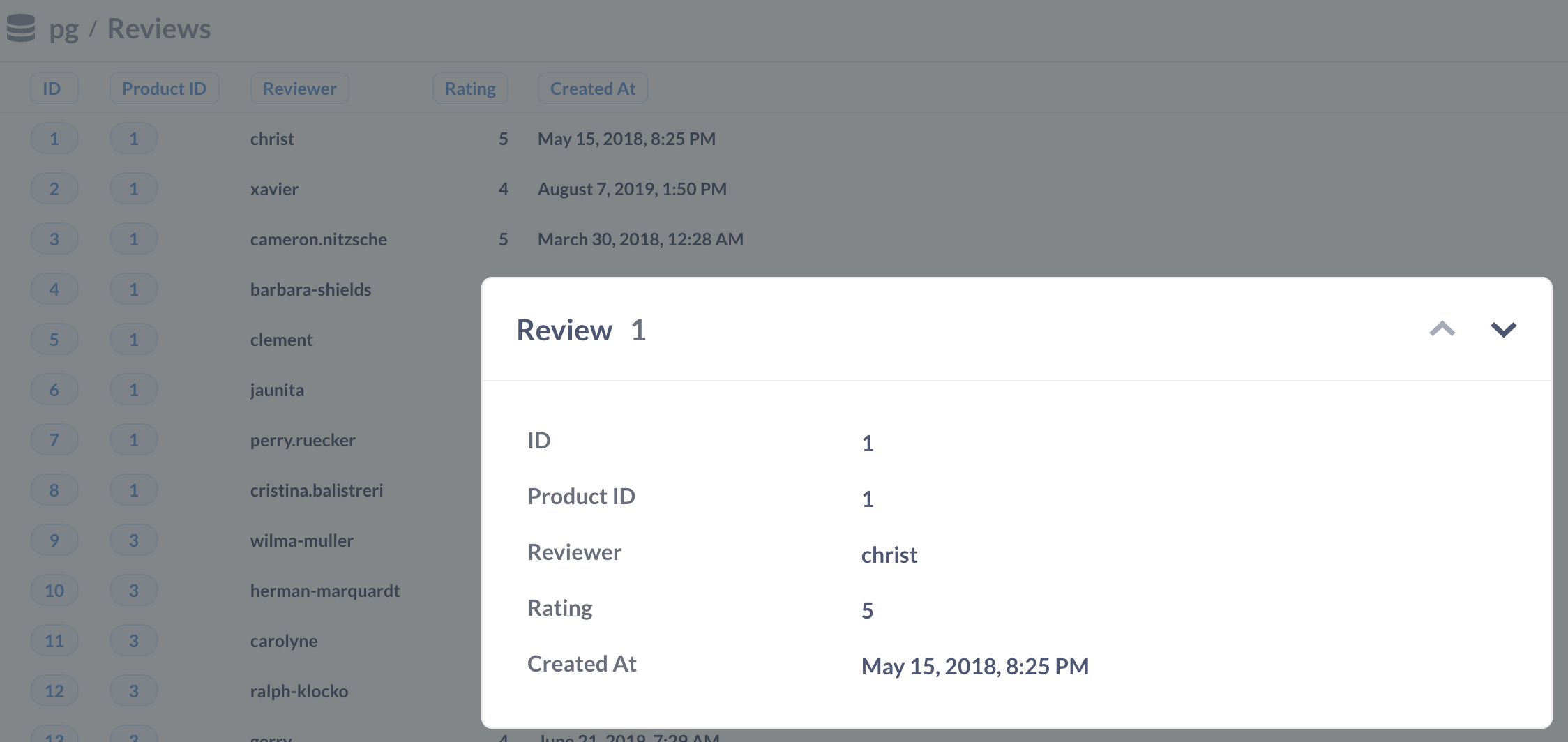Select the ID pill for row 5

54,340
